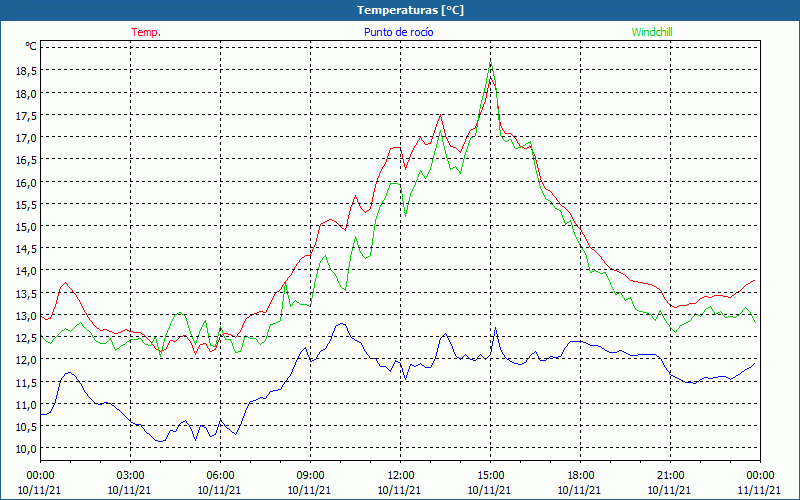Click the 17,5 y-axis value
This screenshot has width=800, height=500.
point(26,116)
